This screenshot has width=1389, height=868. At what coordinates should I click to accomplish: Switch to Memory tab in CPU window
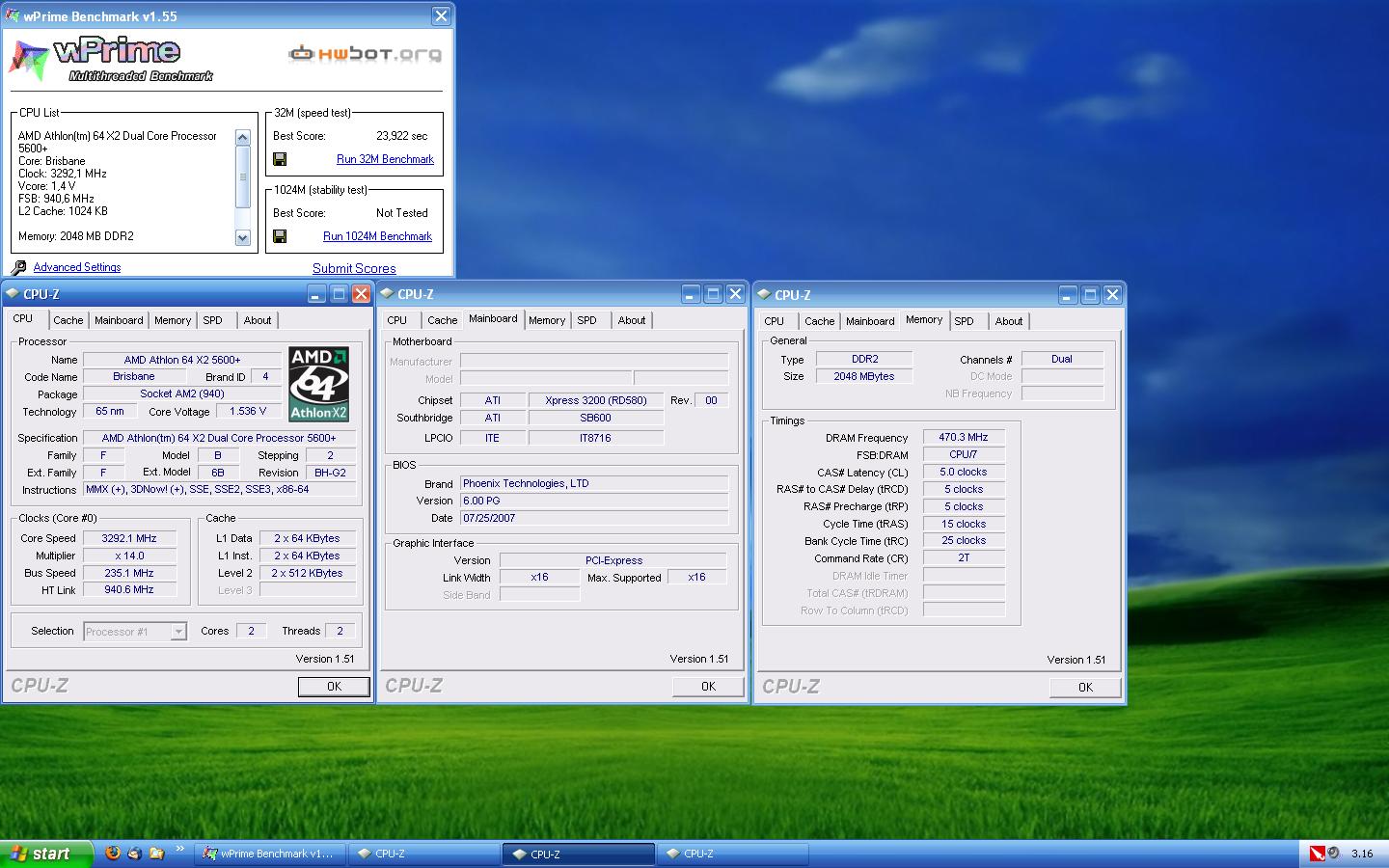[173, 320]
